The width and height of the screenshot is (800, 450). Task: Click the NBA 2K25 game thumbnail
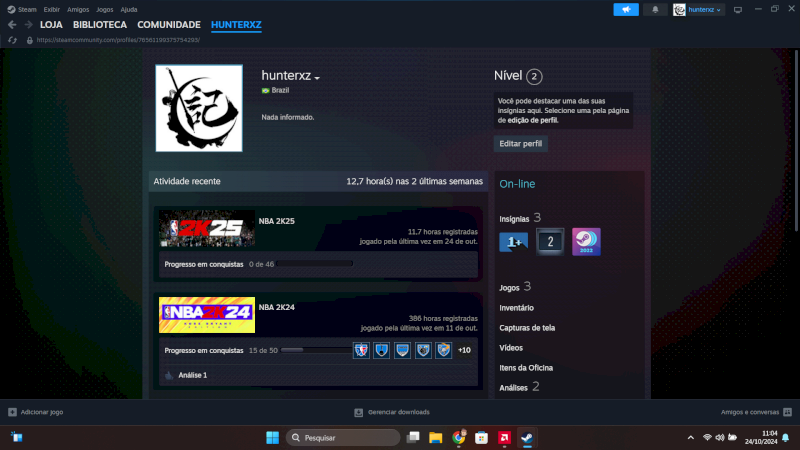(x=206, y=229)
